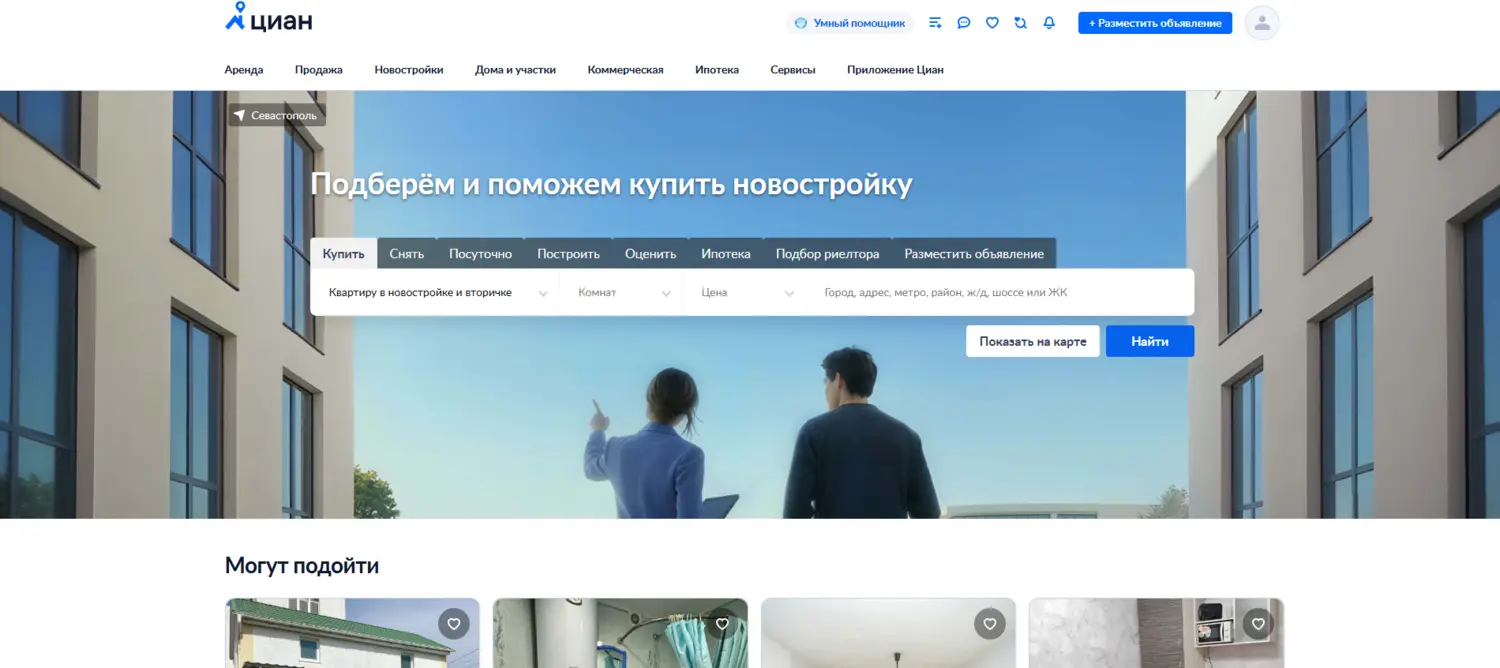Click the saved search with heart icon
Image resolution: width=1500 pixels, height=668 pixels.
1020,22
